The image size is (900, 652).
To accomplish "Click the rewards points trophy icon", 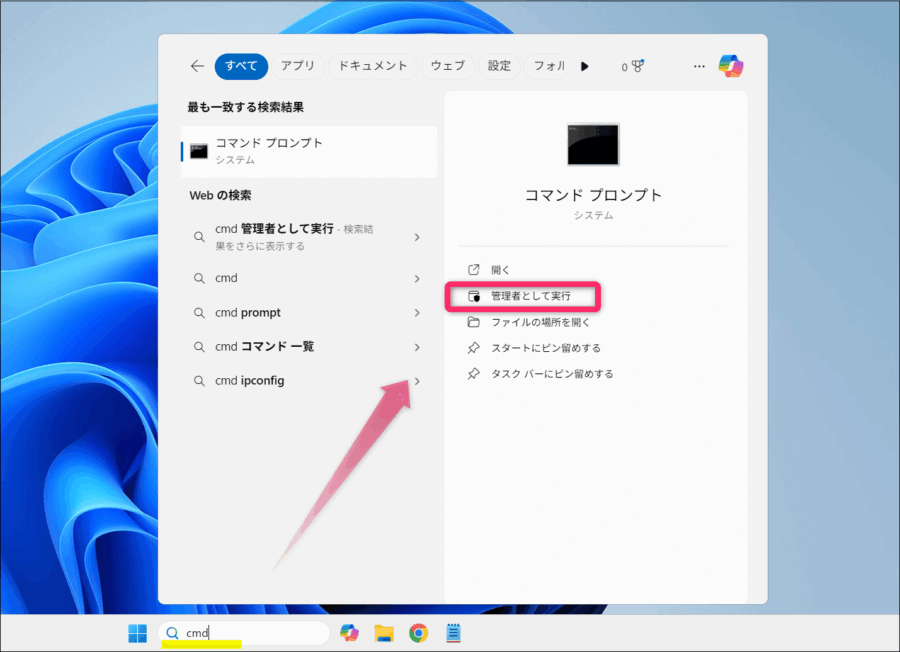I will [x=632, y=67].
